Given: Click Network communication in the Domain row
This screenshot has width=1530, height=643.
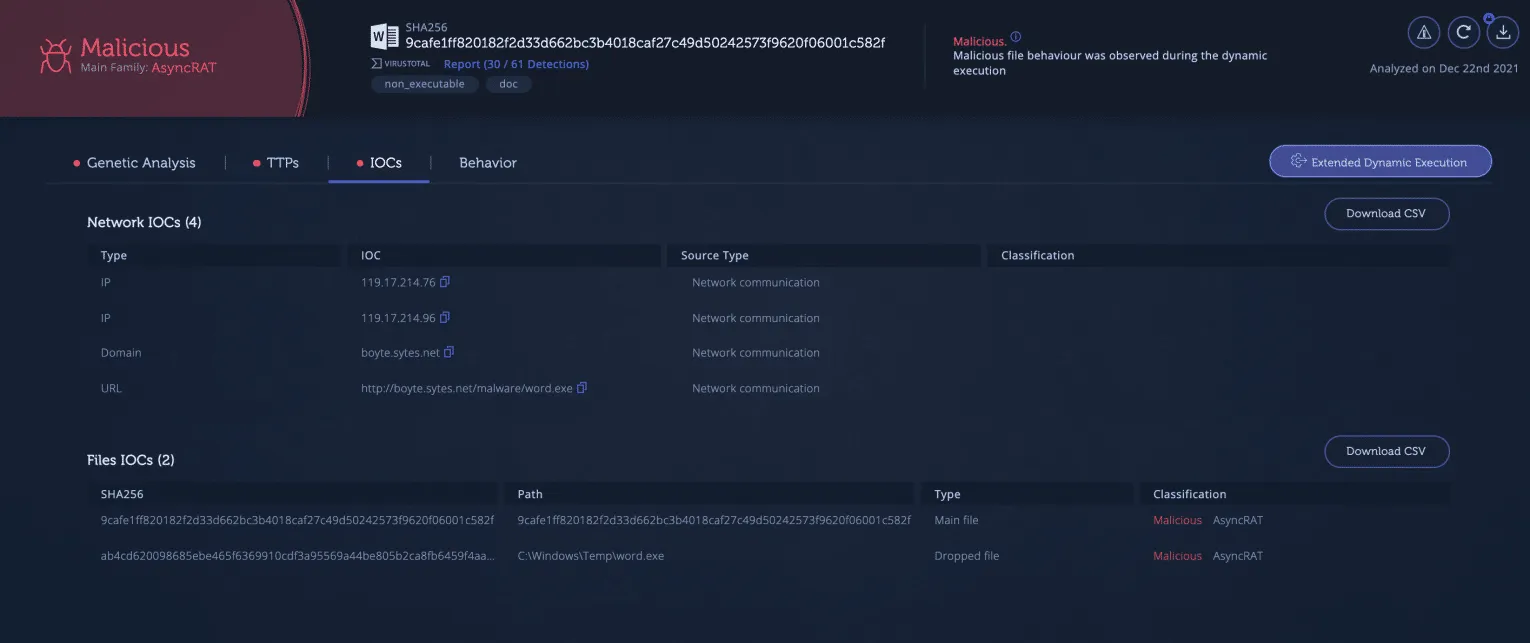Looking at the screenshot, I should coord(756,352).
